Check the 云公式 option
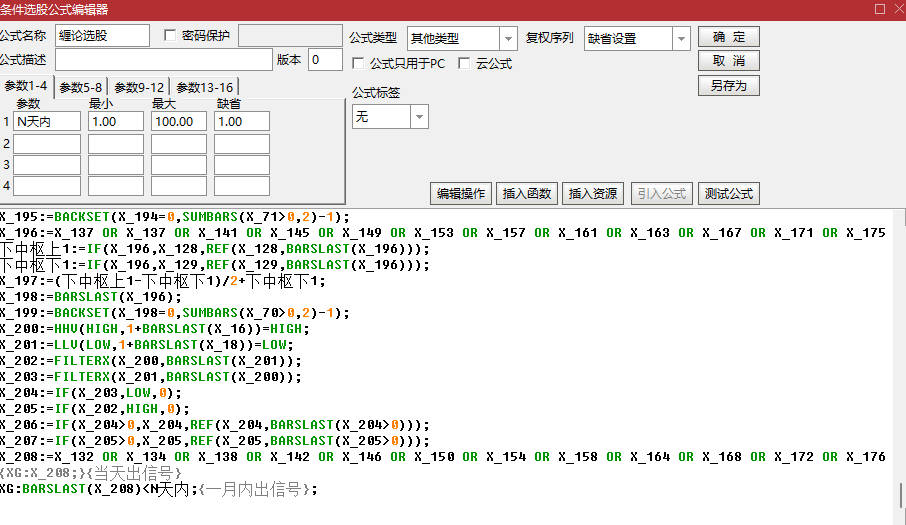 click(x=463, y=63)
